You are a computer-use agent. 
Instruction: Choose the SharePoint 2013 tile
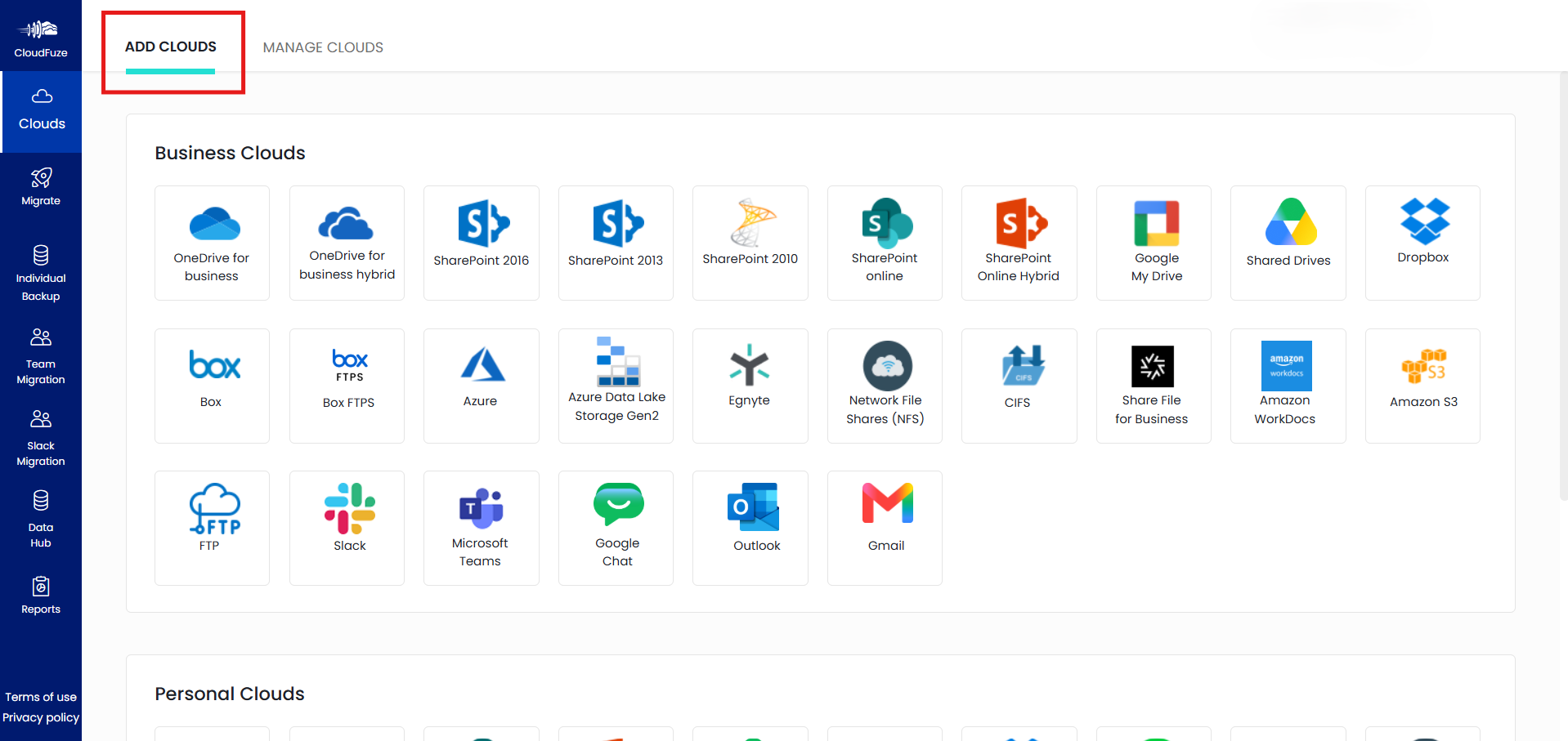pos(616,243)
